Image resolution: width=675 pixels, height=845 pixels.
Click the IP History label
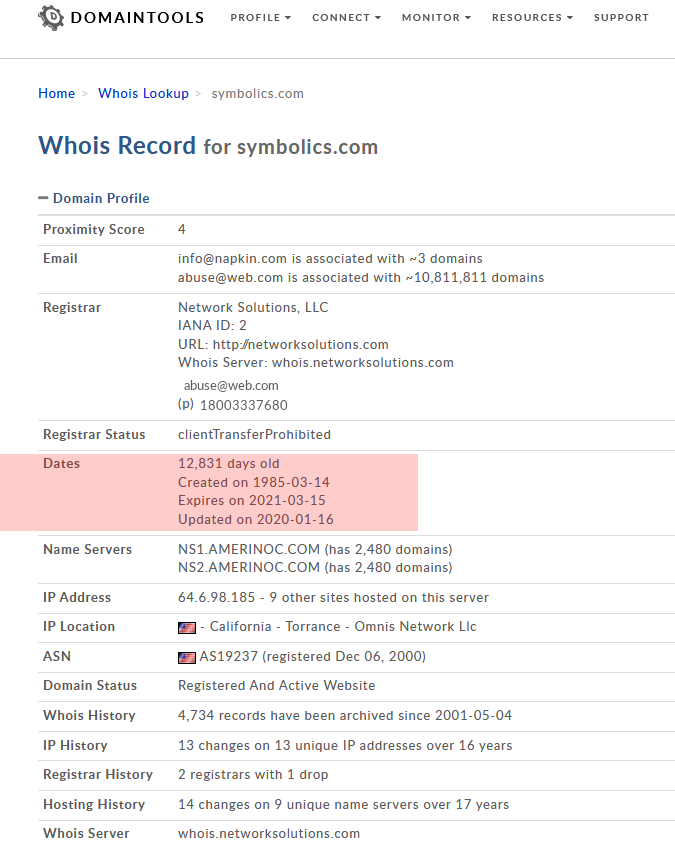75,745
